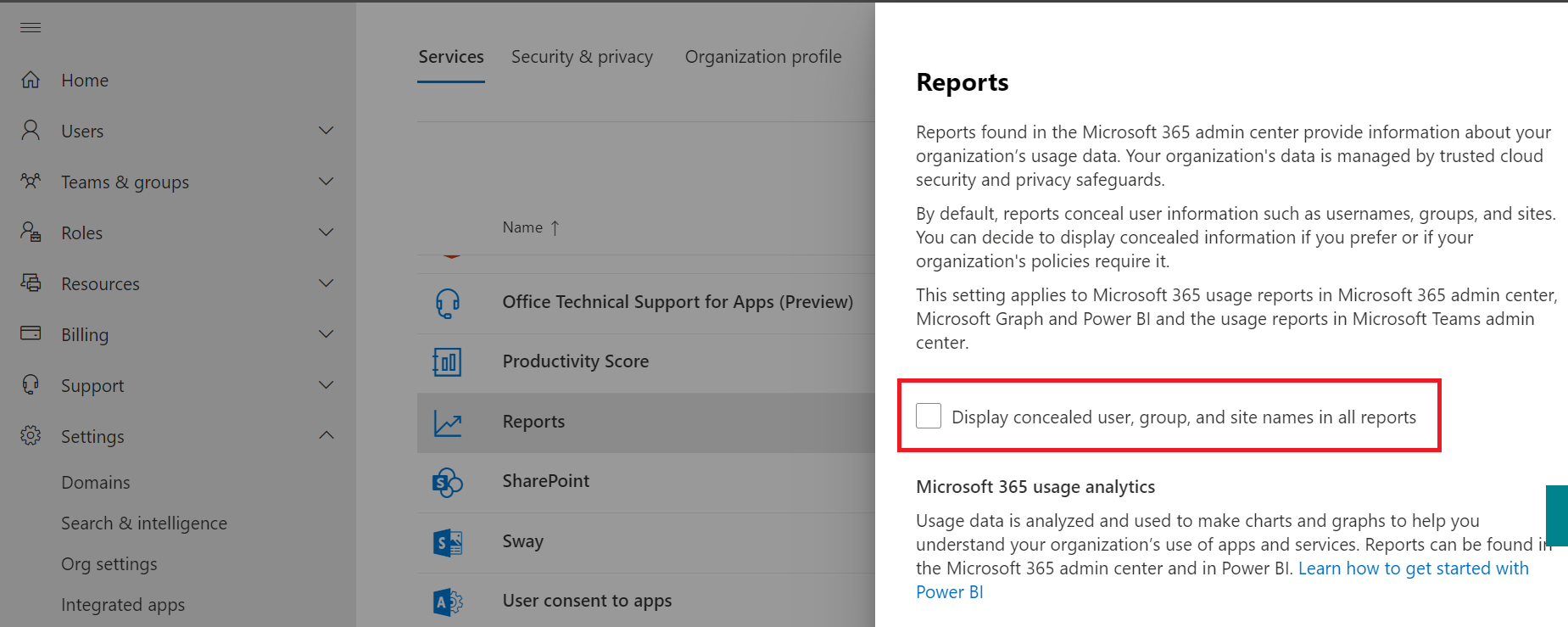Expand the Teams & groups section
Screen dimensions: 1568x627
(326, 182)
